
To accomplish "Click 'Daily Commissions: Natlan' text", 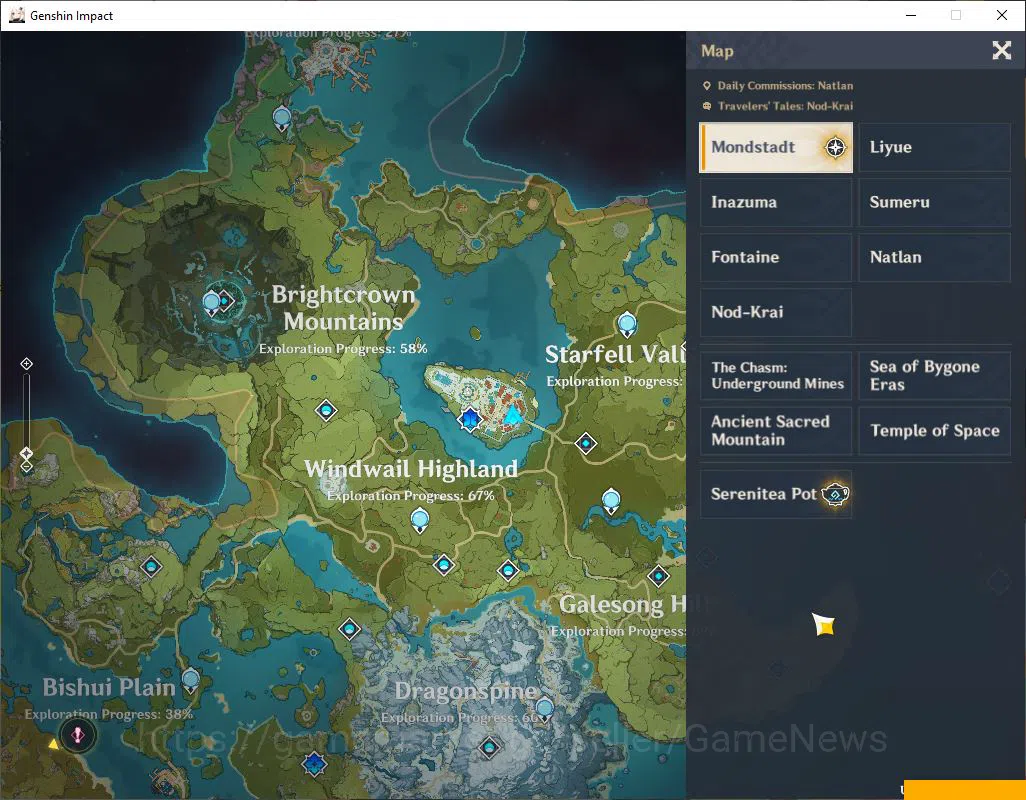I will (785, 86).
